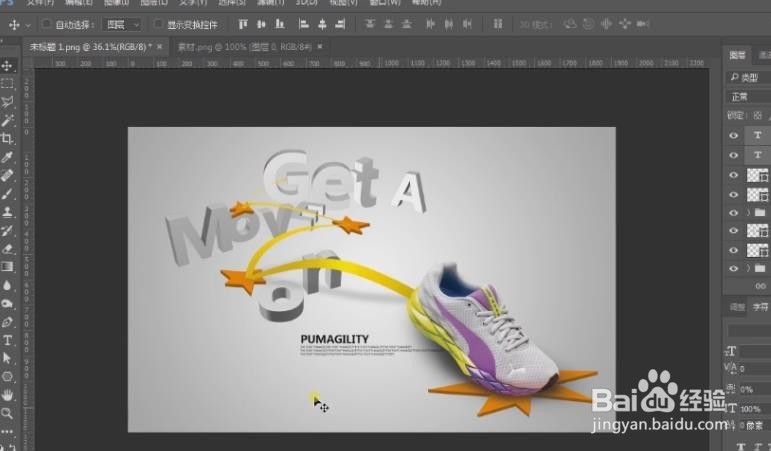This screenshot has height=451, width=771.
Task: Toggle visibility of the first layer group
Action: 734,212
